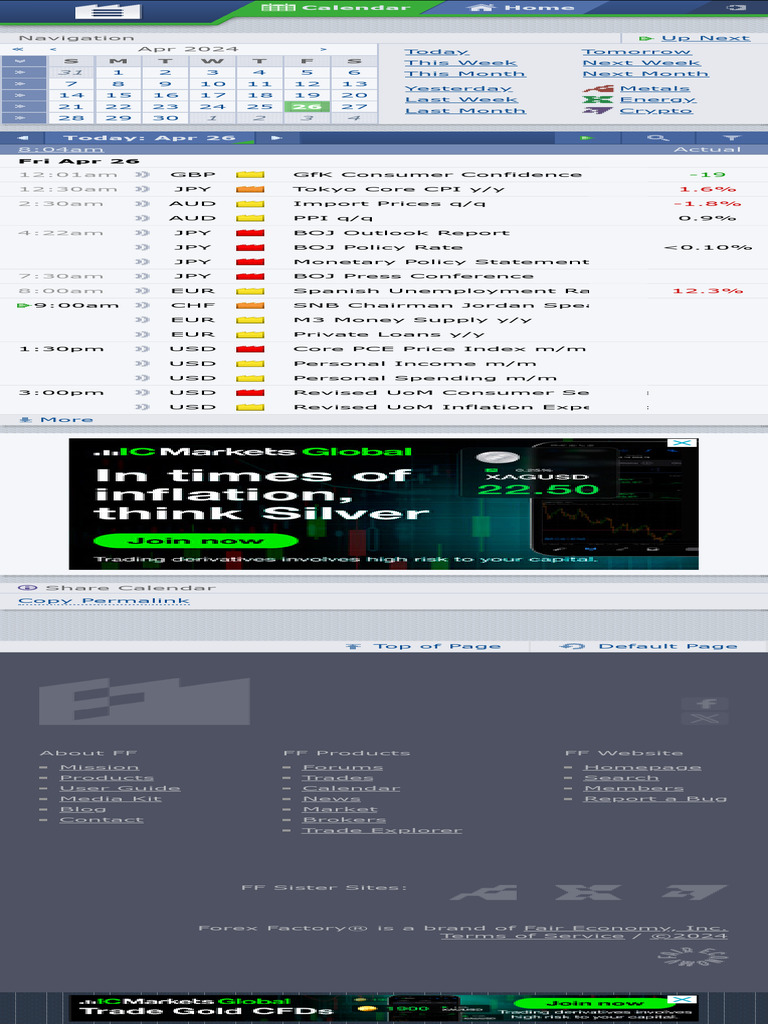Open the login icon at top right
Image resolution: width=768 pixels, height=1024 pixels.
[736, 7]
